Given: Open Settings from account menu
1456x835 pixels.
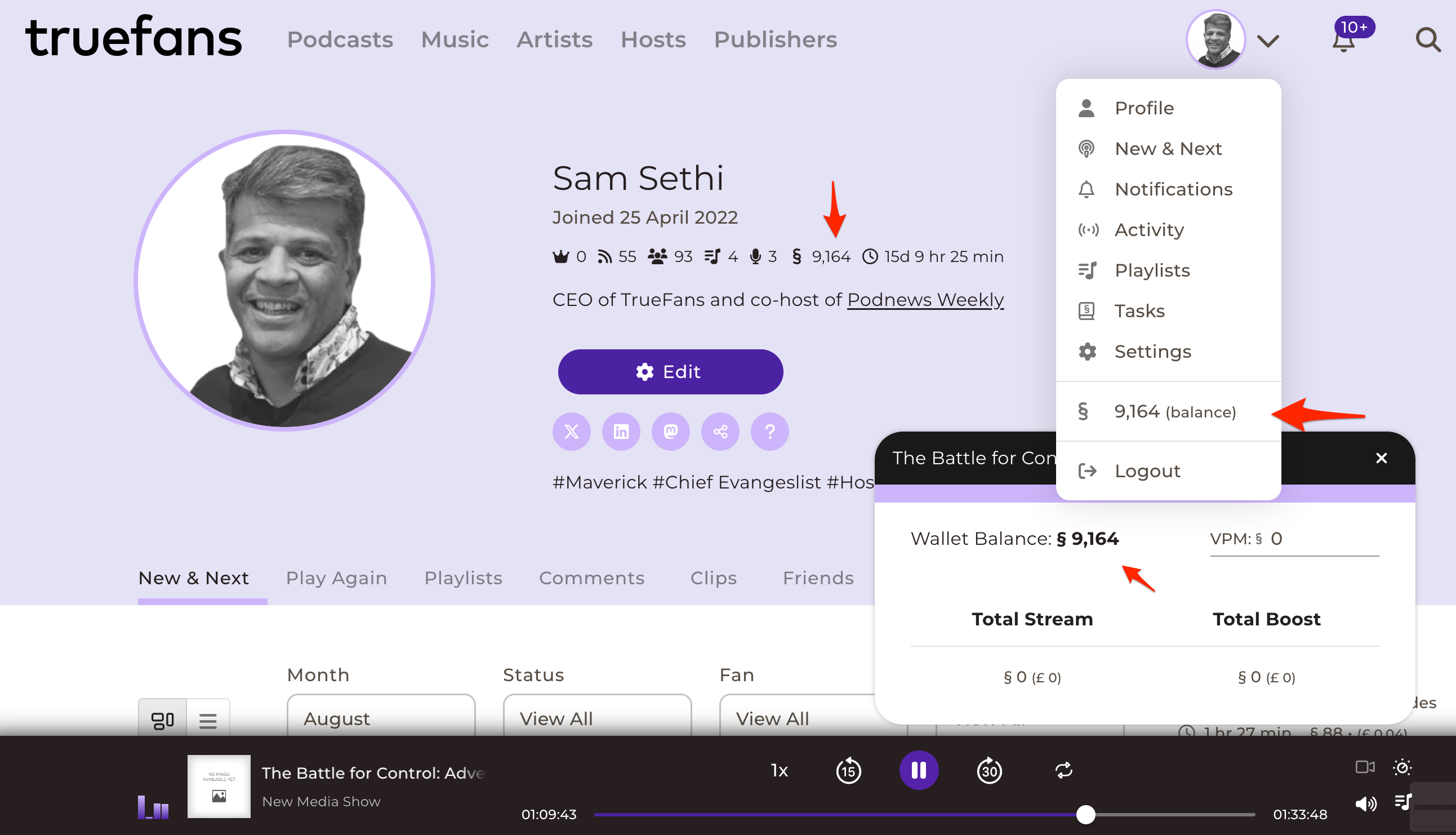Looking at the screenshot, I should [1168, 352].
